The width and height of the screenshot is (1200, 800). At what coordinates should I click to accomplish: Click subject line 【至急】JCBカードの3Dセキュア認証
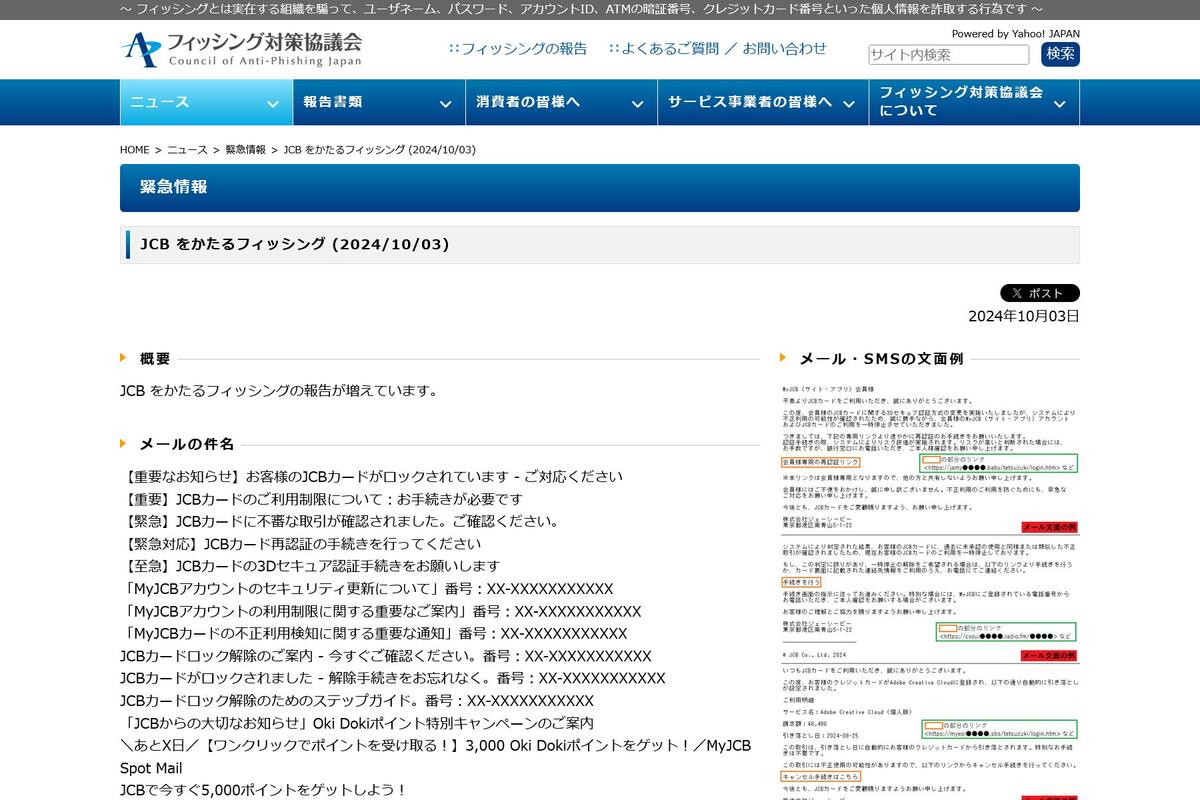(x=309, y=566)
